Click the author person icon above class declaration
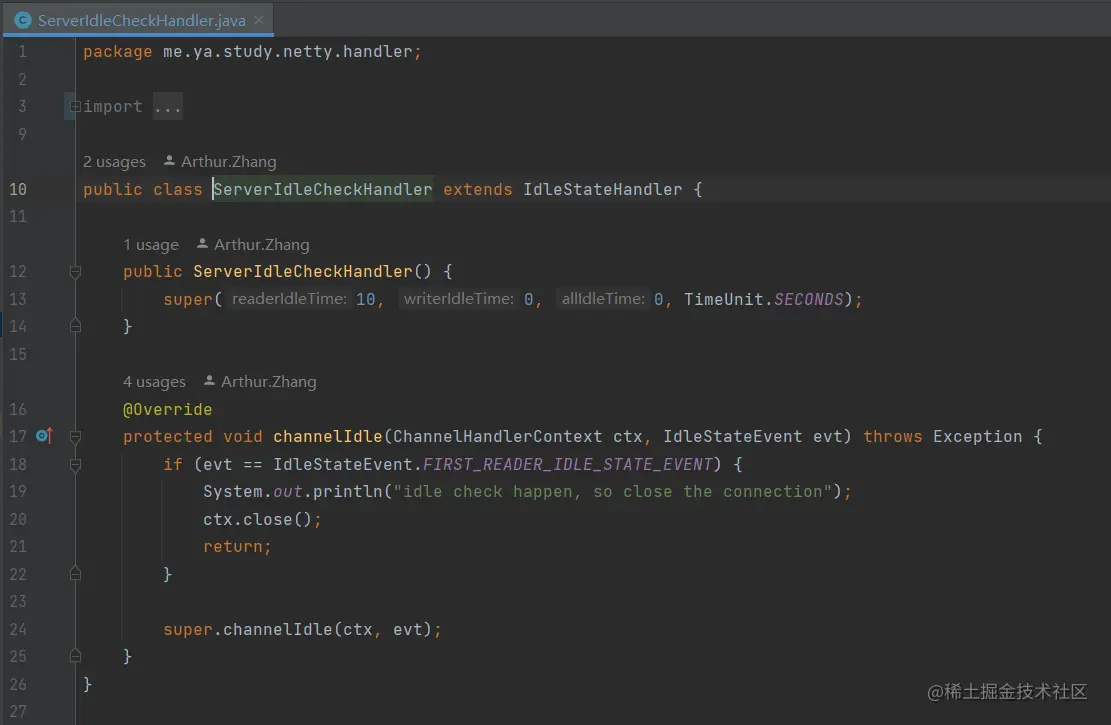 [x=169, y=161]
